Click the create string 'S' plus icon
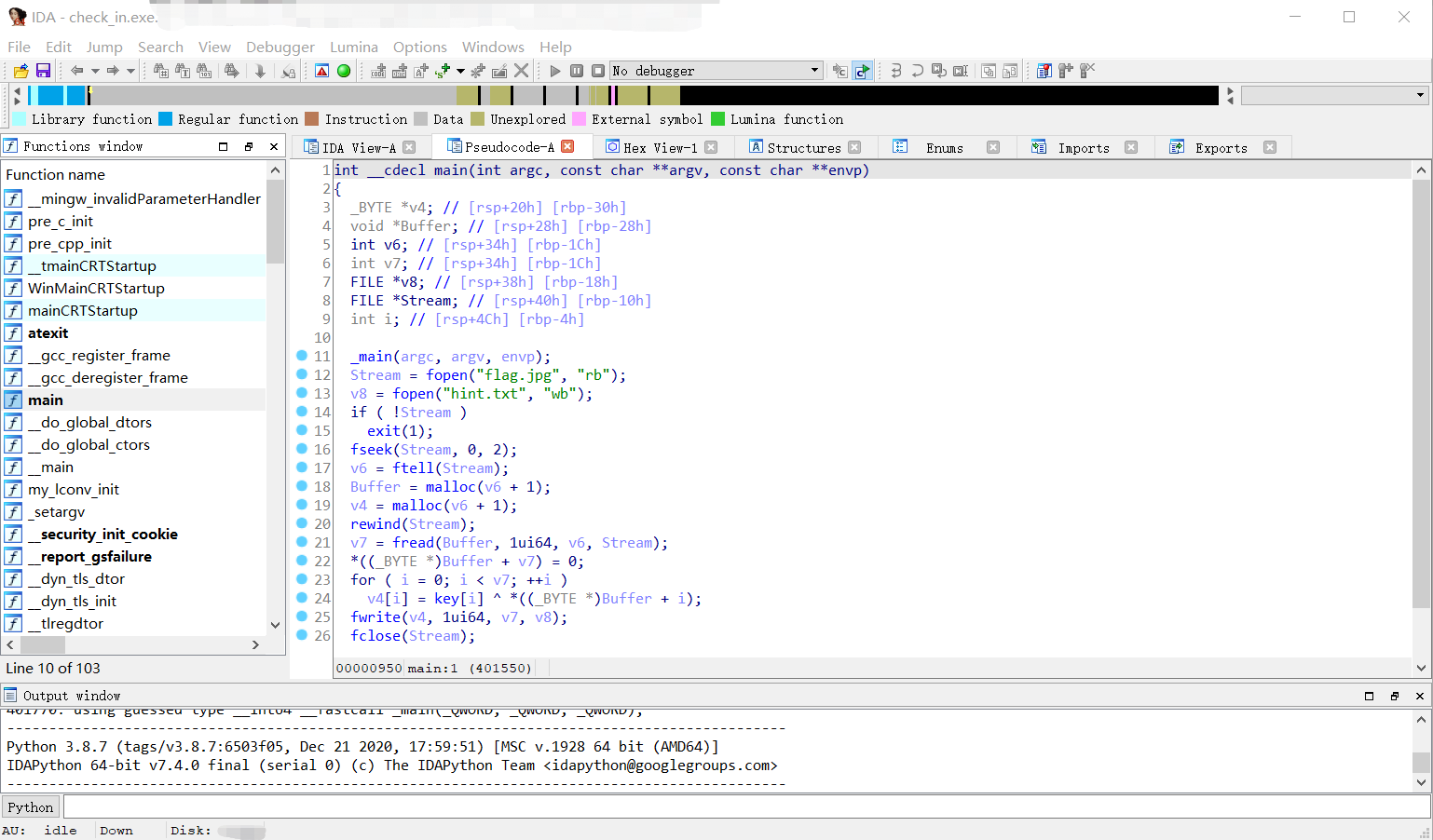This screenshot has height=840, width=1433. [443, 71]
